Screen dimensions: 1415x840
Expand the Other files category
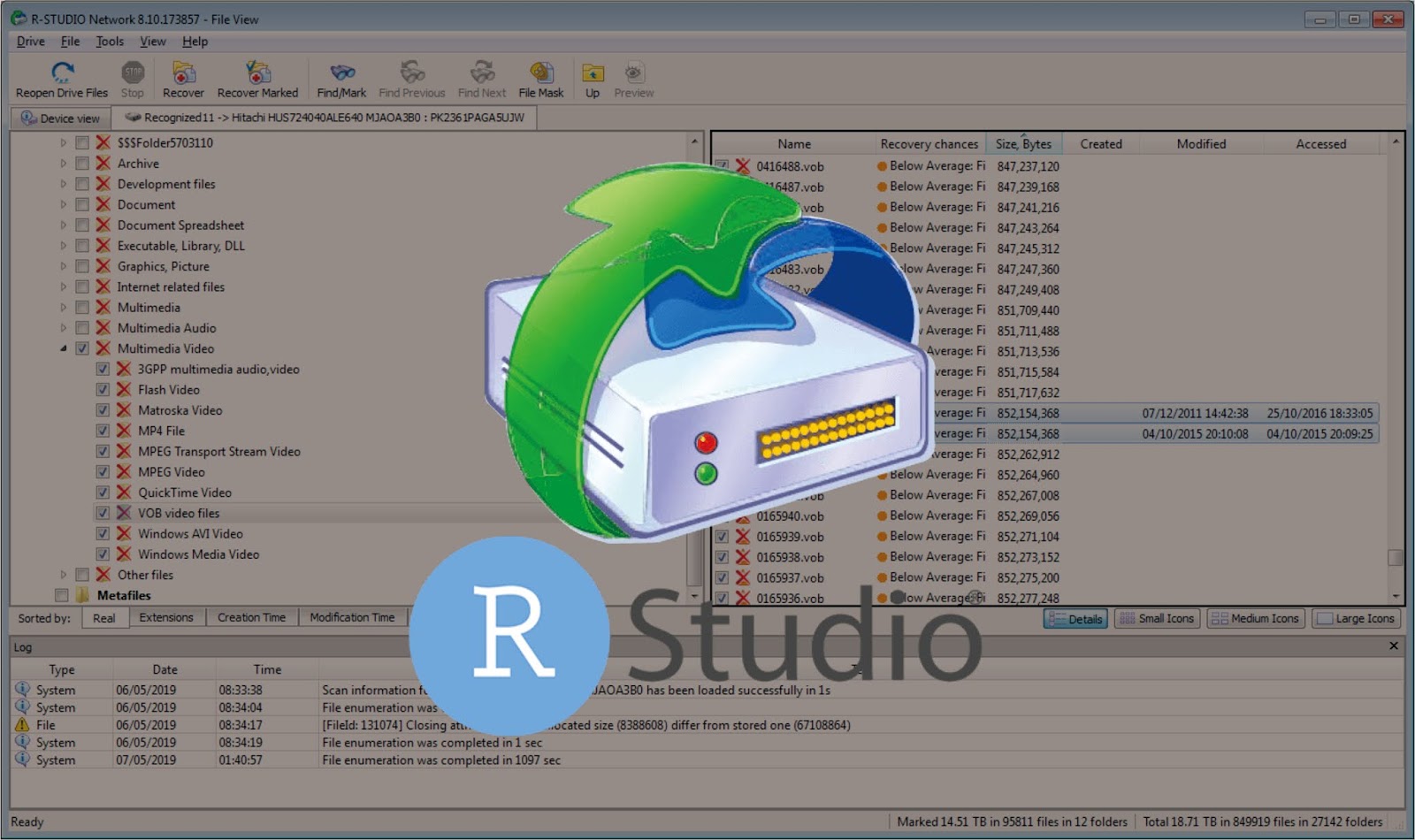(x=62, y=575)
